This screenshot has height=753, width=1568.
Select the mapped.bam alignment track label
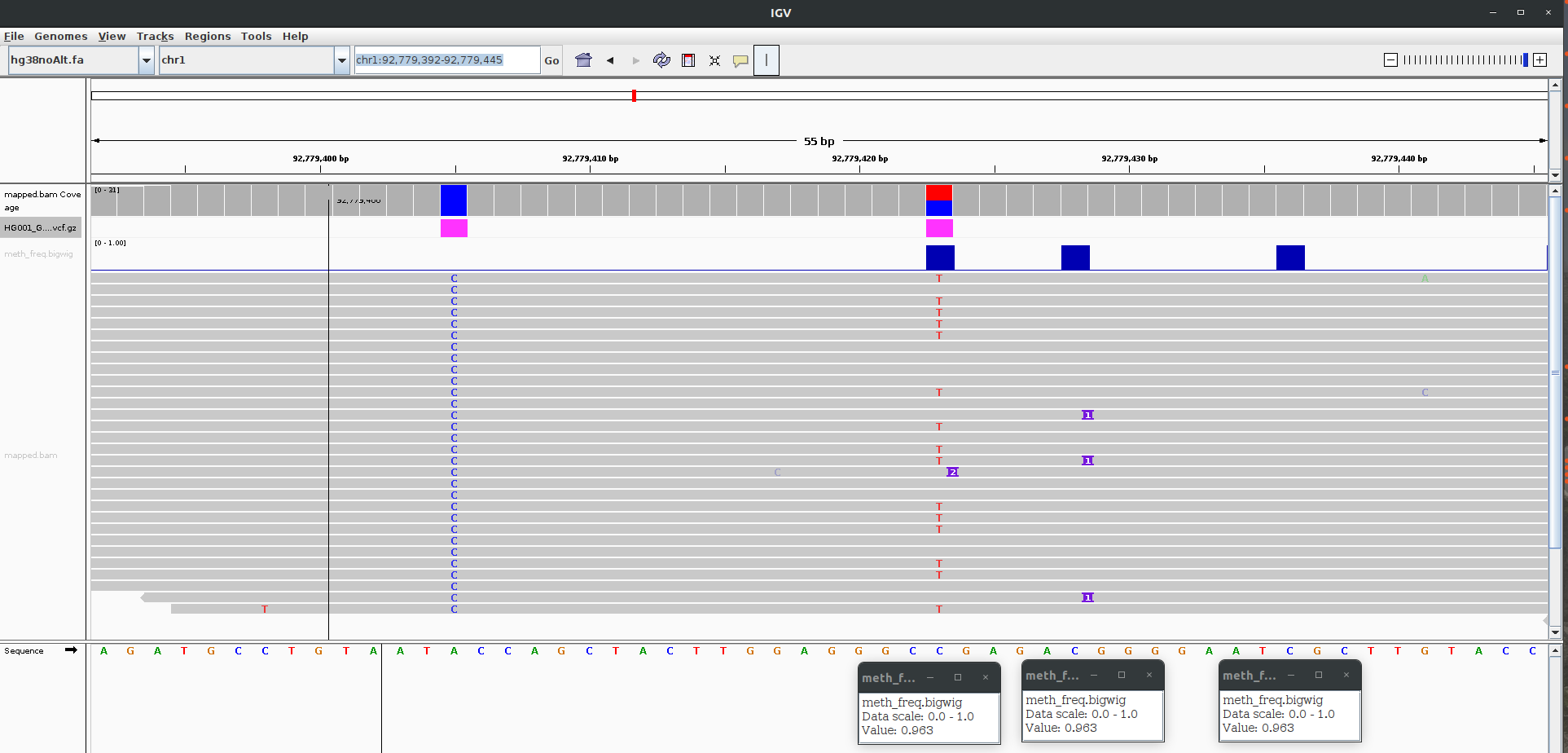tap(31, 456)
